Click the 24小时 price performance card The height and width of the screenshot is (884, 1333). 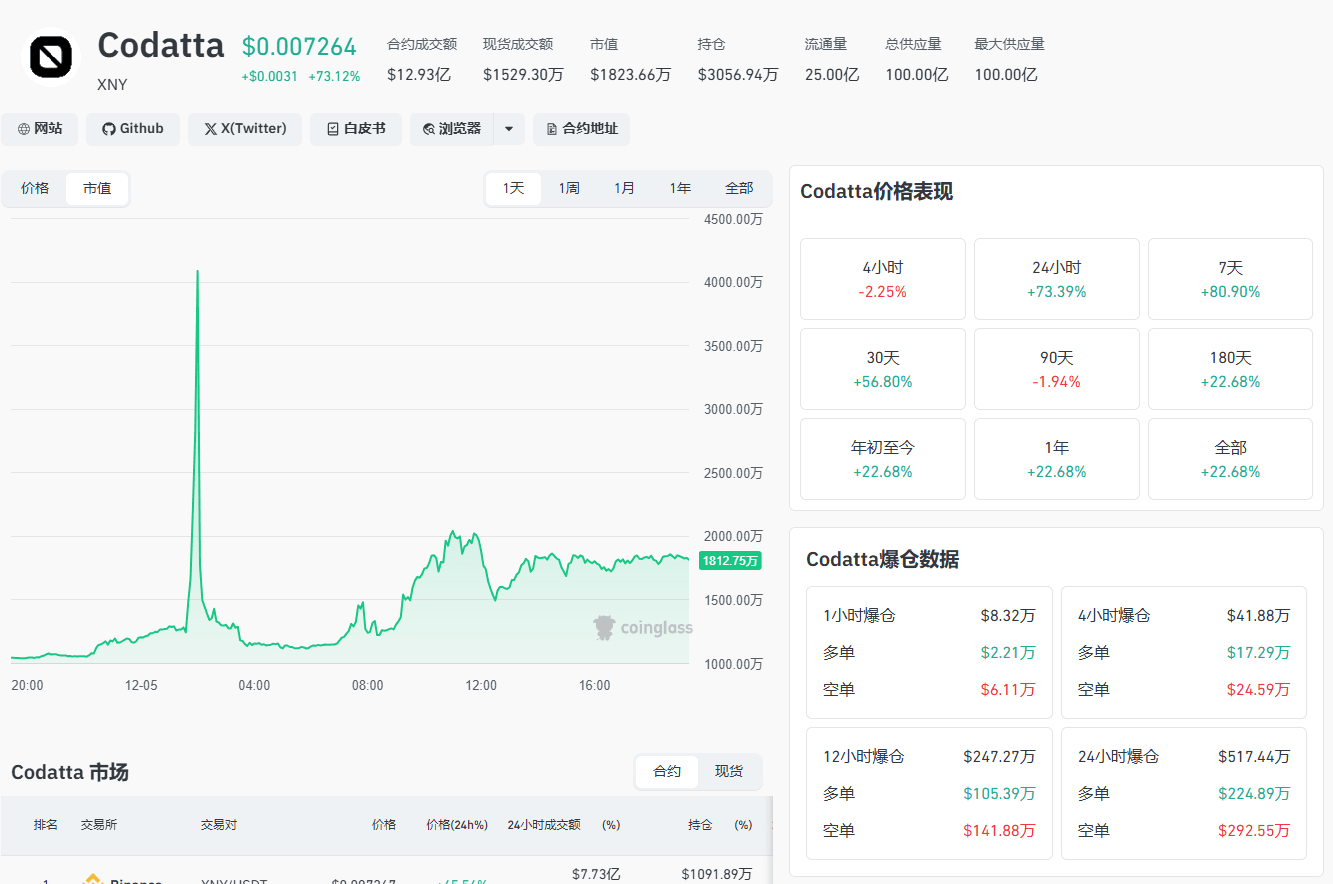1057,279
